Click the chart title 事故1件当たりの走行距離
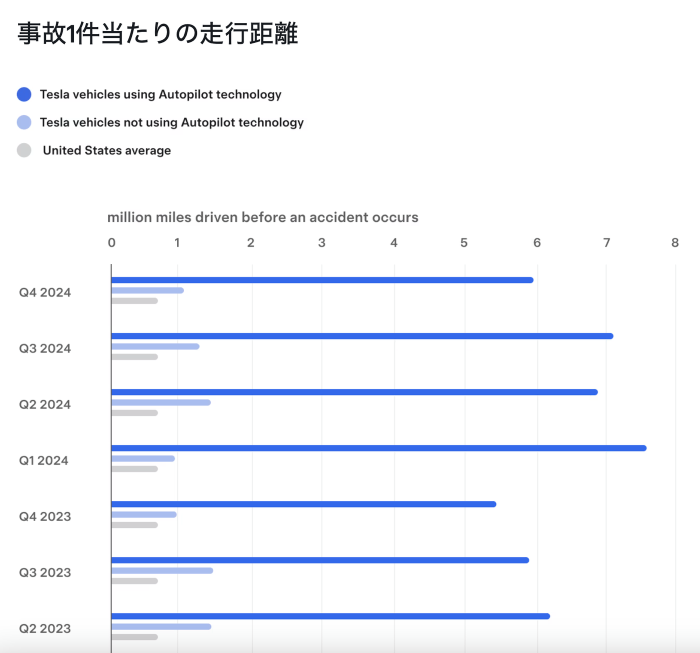The image size is (700, 653). (x=158, y=34)
